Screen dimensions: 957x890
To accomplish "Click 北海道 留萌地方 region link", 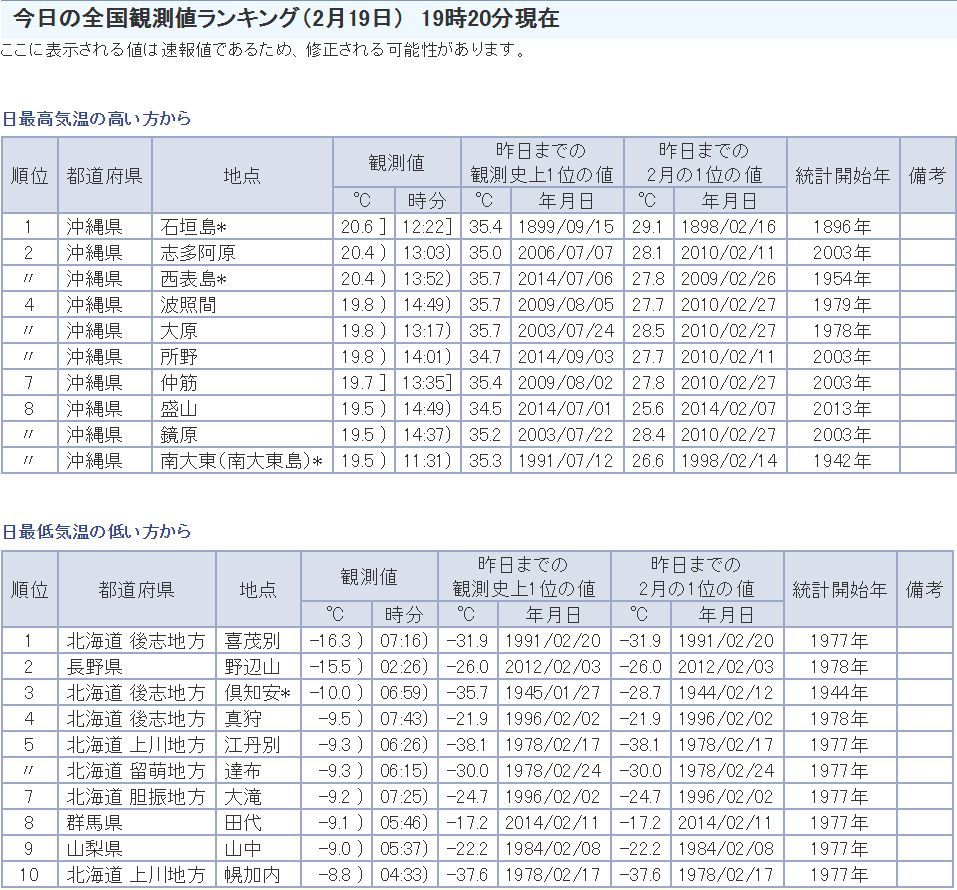I will pyautogui.click(x=136, y=771).
